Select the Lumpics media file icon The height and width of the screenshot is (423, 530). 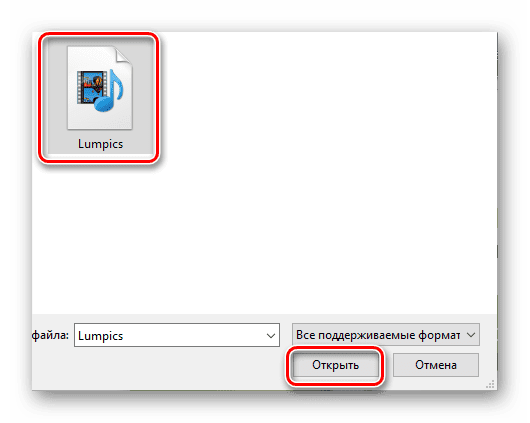point(100,88)
